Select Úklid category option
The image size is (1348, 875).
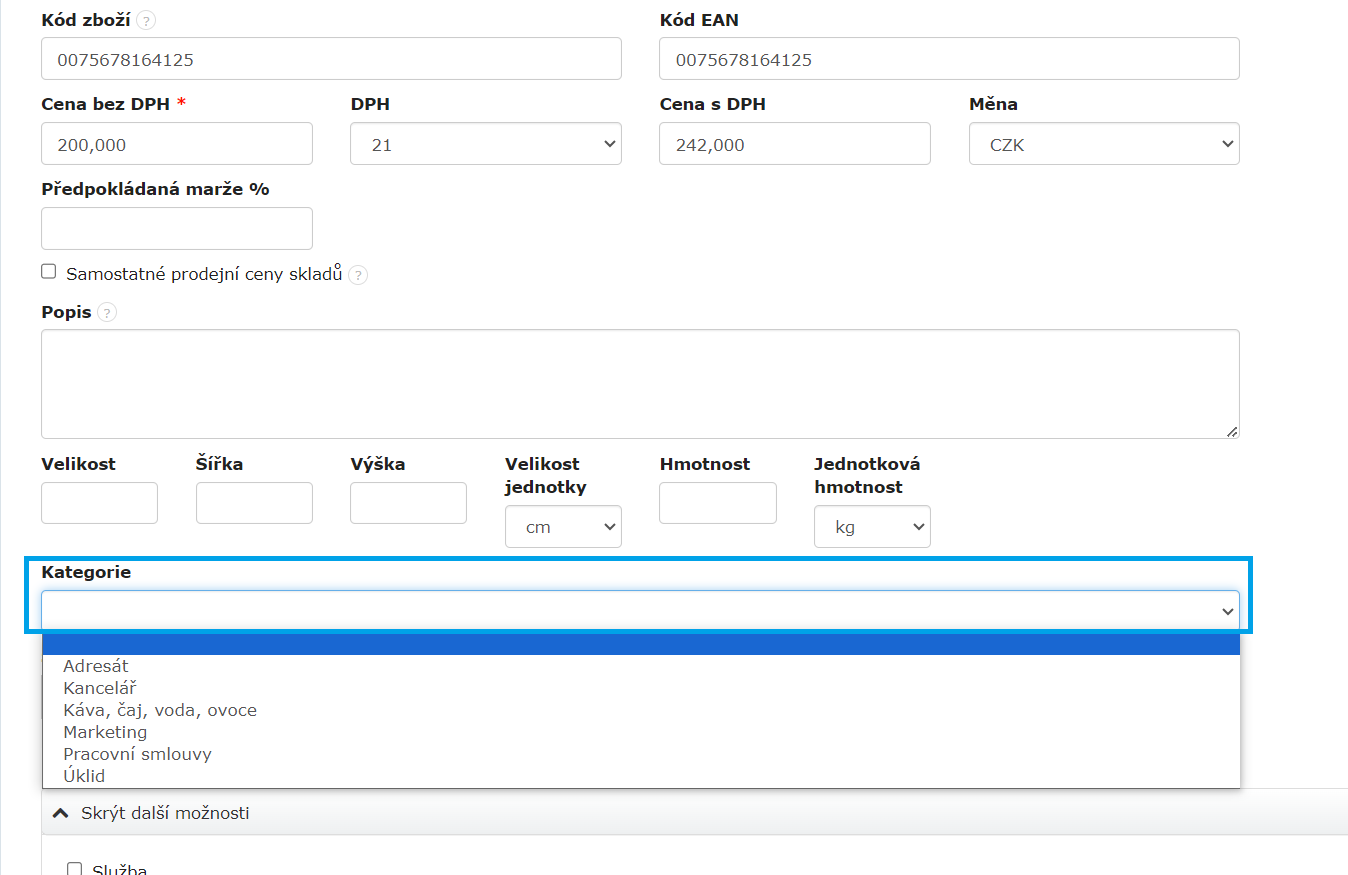click(x=84, y=776)
